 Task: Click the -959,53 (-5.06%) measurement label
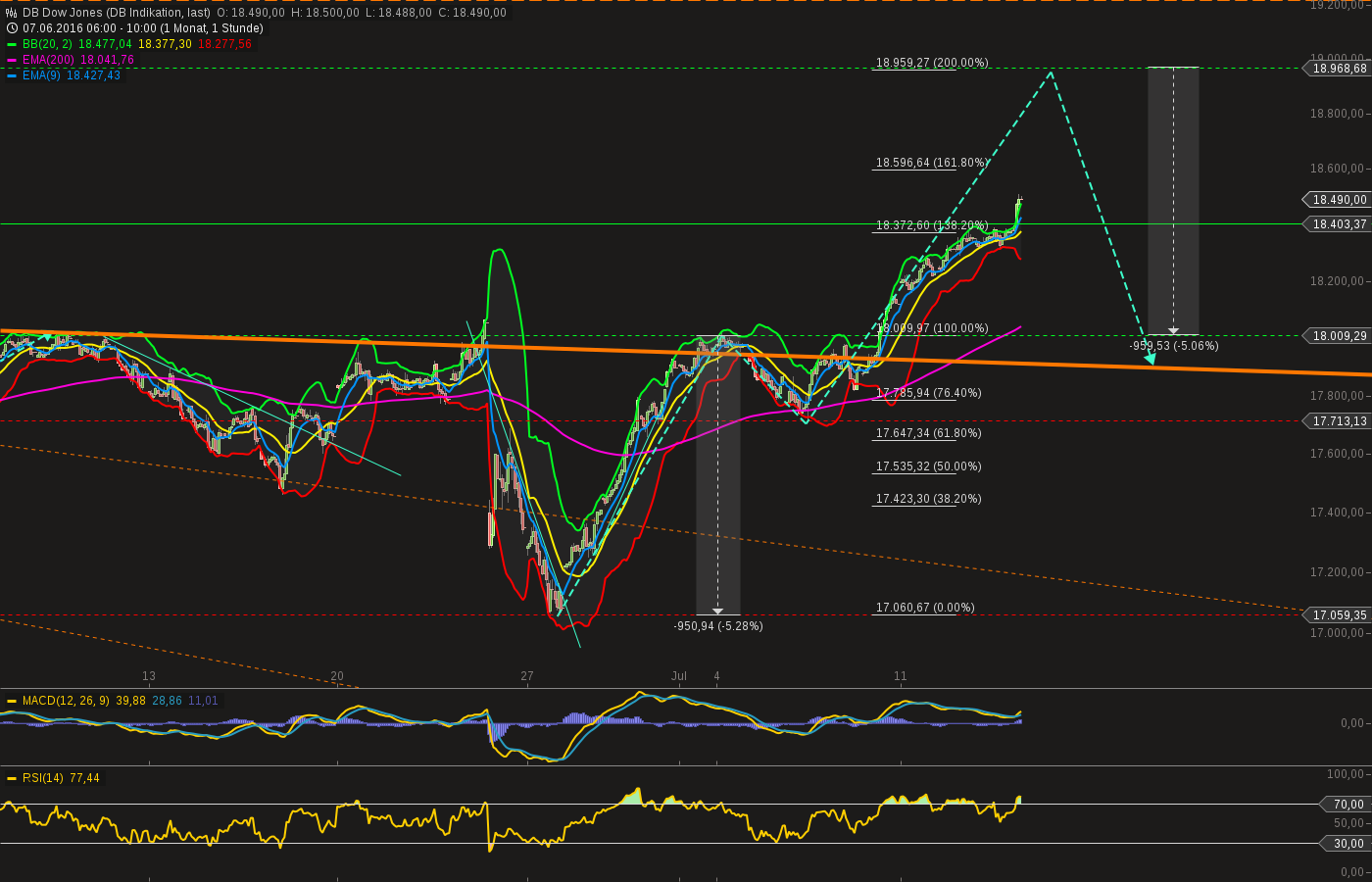[x=1174, y=346]
